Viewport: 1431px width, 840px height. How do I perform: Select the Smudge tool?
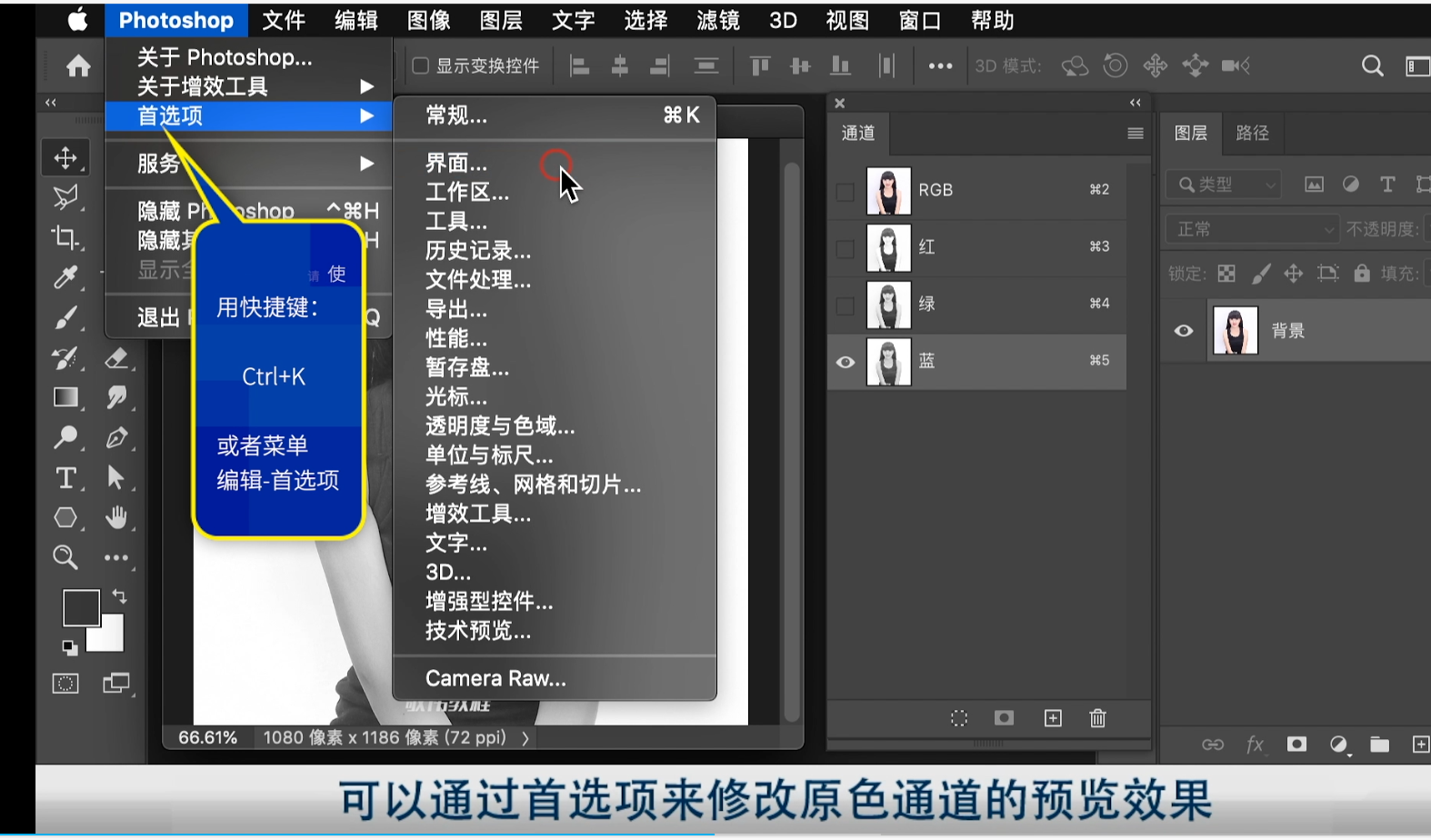pos(116,397)
